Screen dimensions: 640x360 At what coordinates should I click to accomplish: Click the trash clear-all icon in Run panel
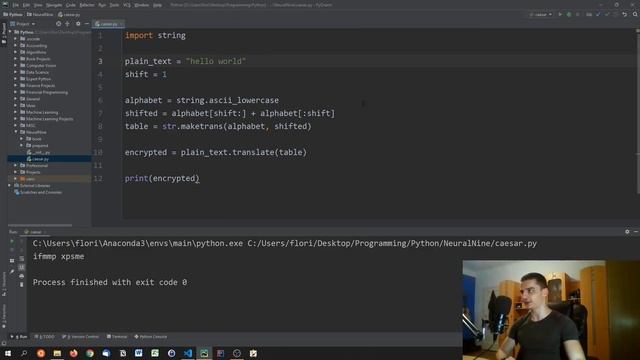point(22,284)
